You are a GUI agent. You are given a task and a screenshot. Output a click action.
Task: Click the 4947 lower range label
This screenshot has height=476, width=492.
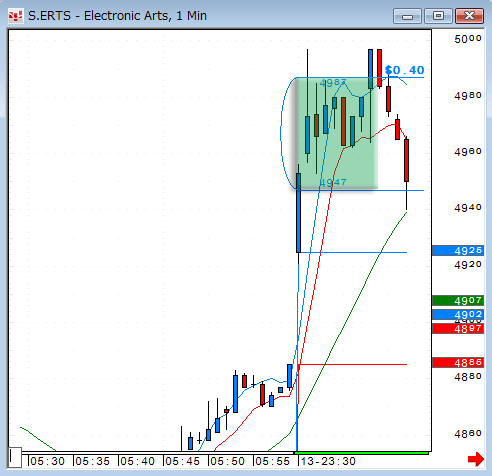pyautogui.click(x=333, y=182)
